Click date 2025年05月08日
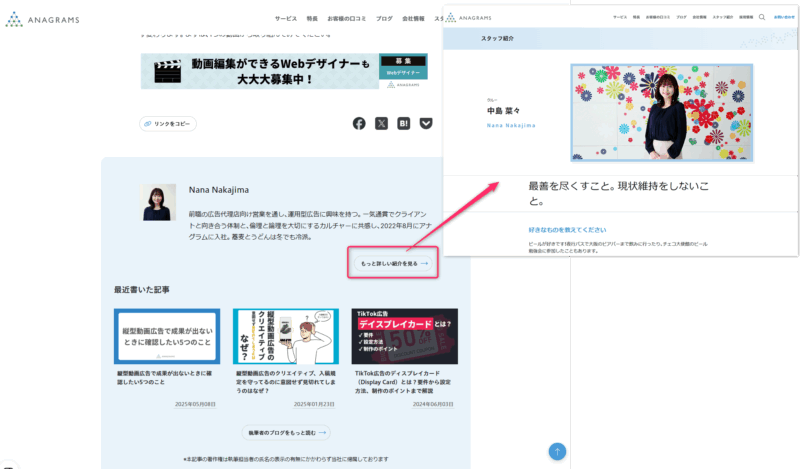800x469 pixels. point(195,404)
